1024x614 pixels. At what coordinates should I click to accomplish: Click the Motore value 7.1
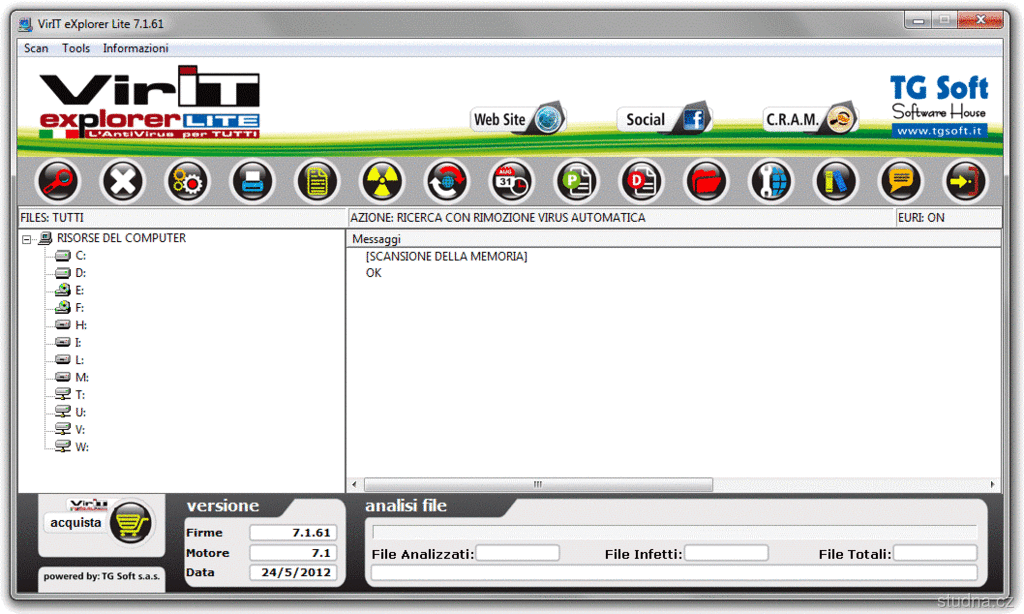293,553
